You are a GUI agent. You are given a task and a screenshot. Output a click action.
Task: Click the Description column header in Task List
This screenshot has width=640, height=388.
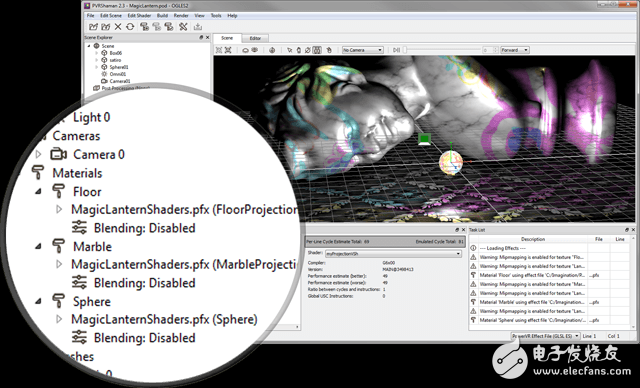click(x=533, y=239)
